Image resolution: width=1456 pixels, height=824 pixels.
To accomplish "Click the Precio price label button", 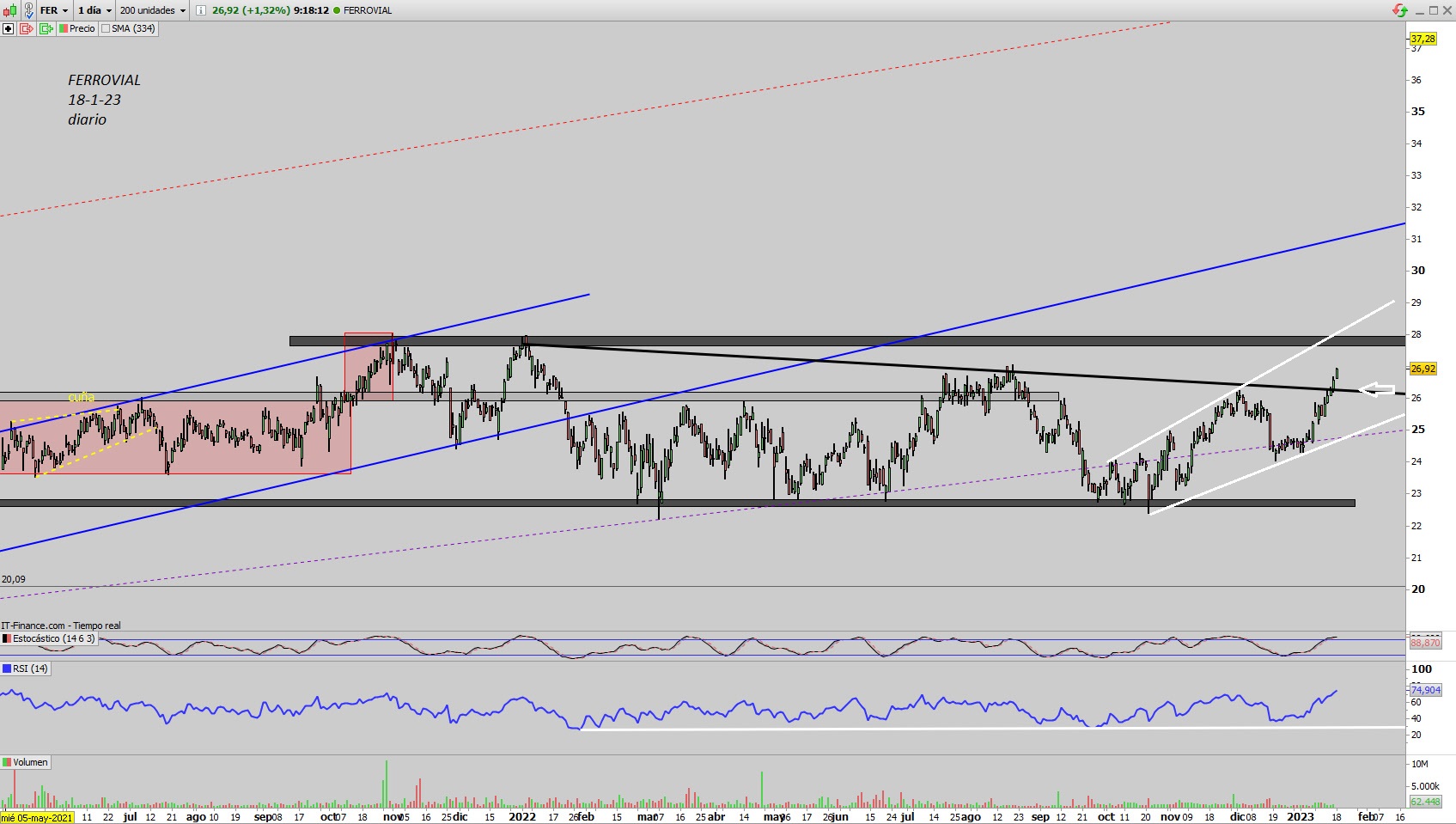I will (x=77, y=28).
